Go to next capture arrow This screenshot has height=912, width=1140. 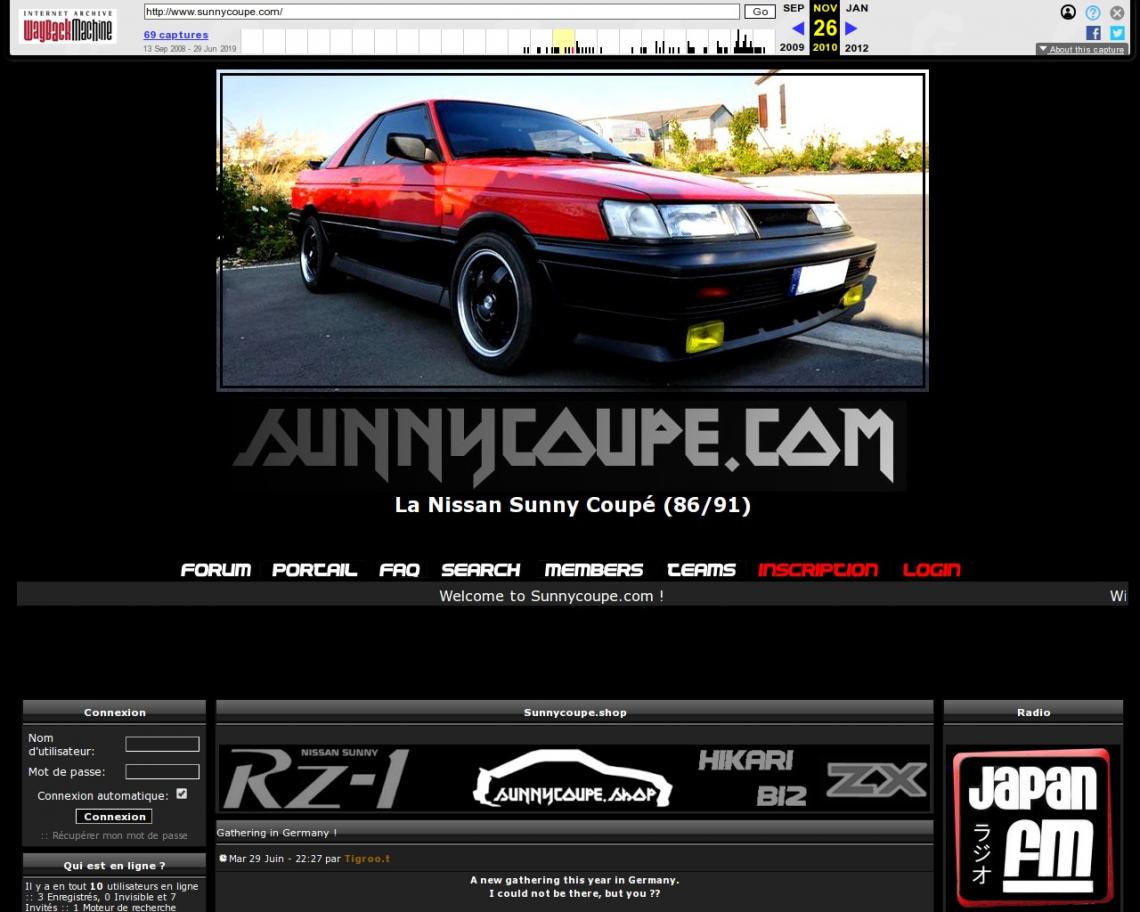click(x=851, y=28)
